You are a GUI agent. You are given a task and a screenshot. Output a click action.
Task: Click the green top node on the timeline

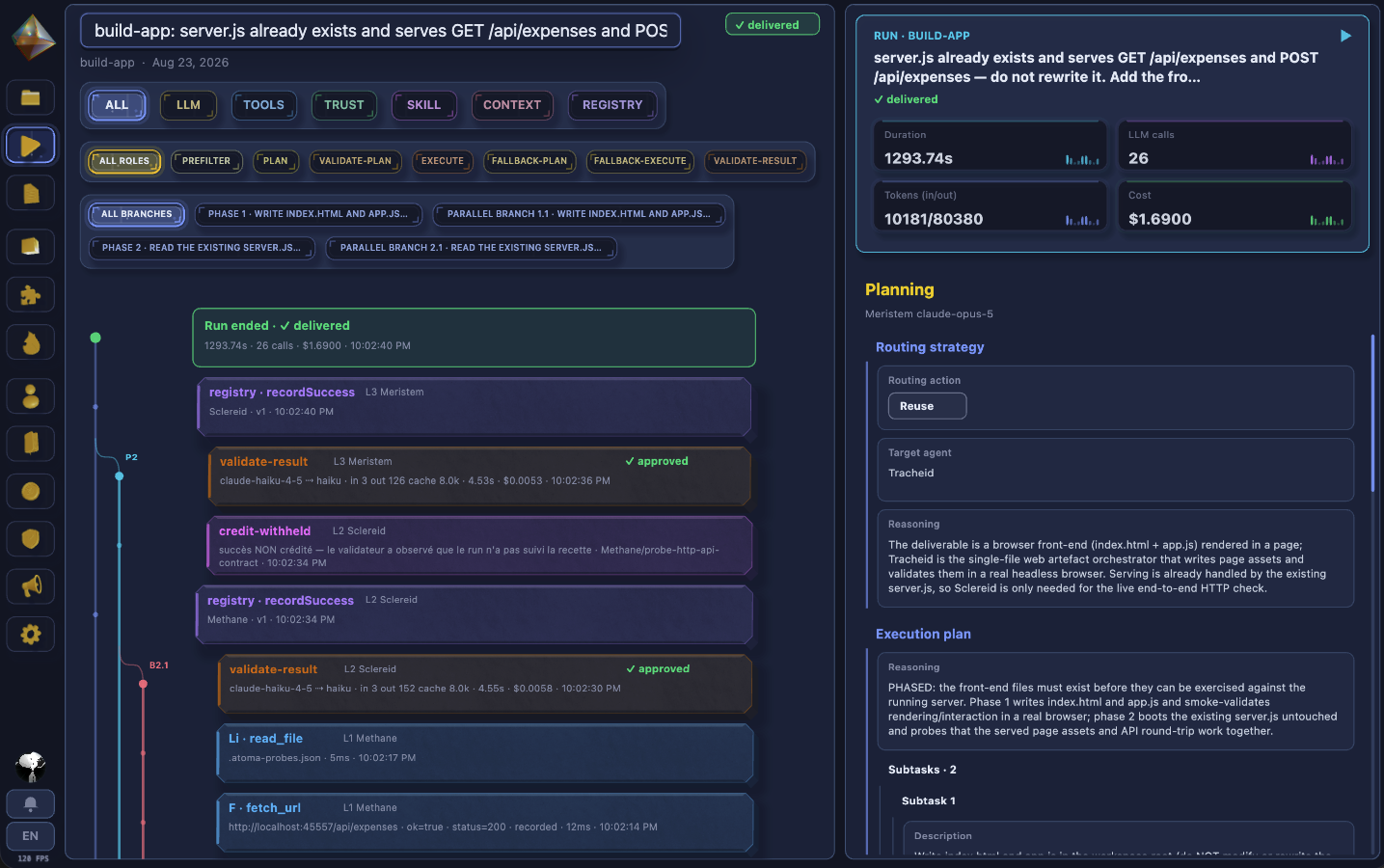coord(95,338)
